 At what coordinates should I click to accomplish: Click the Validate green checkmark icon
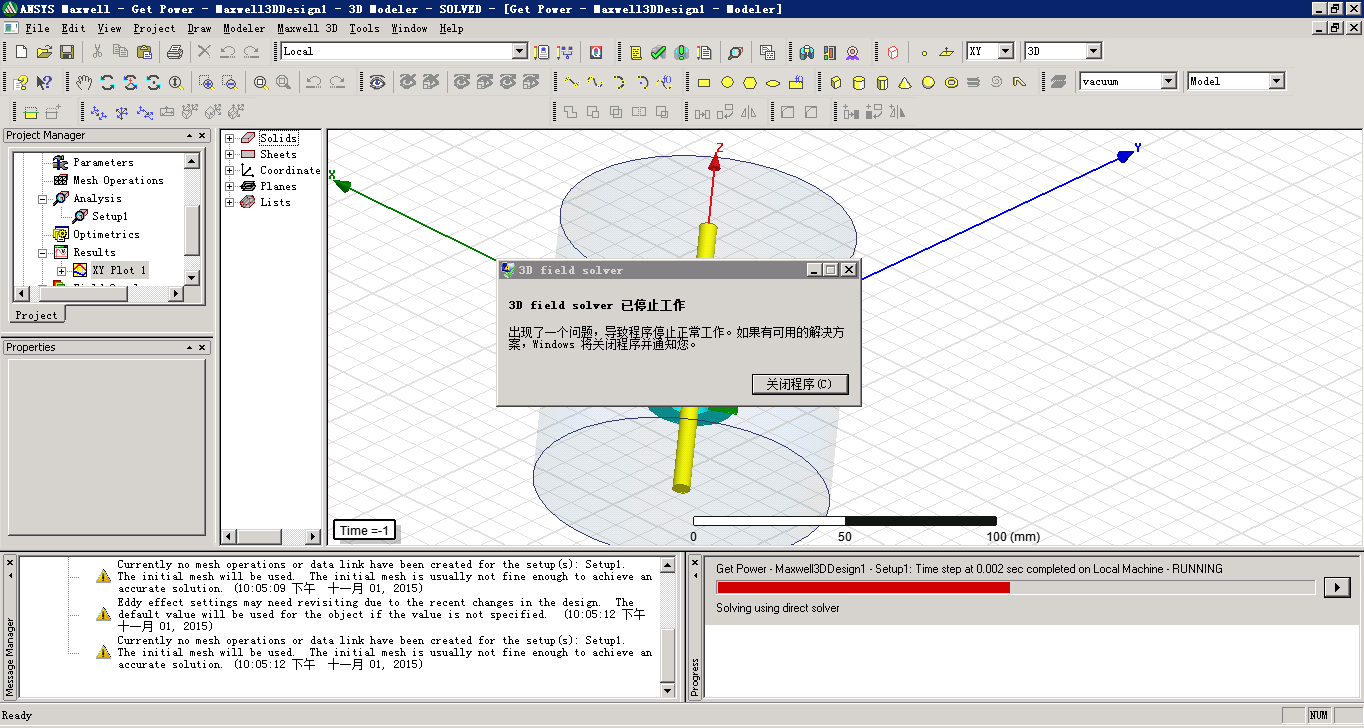point(658,51)
